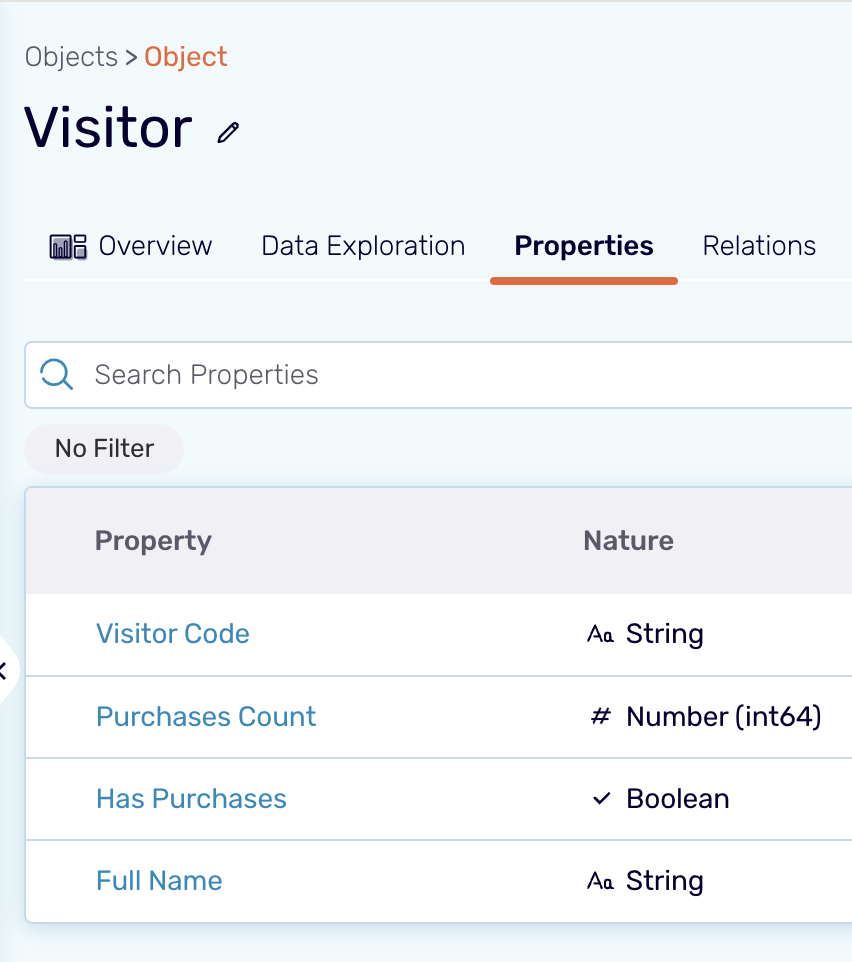The width and height of the screenshot is (852, 962).
Task: Open the Has Purchases property link
Action: (191, 799)
